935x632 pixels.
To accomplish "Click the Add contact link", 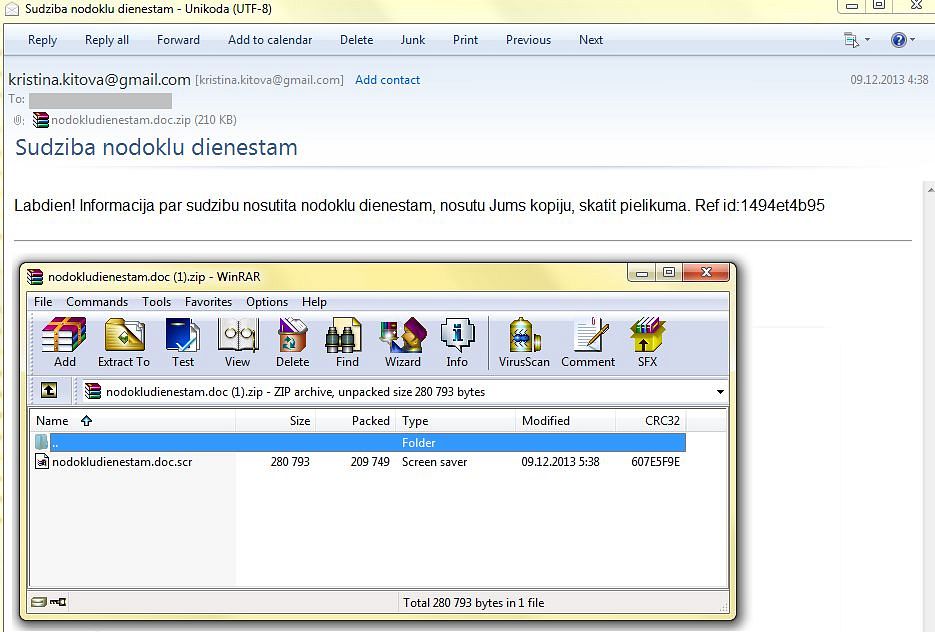I will pyautogui.click(x=388, y=80).
